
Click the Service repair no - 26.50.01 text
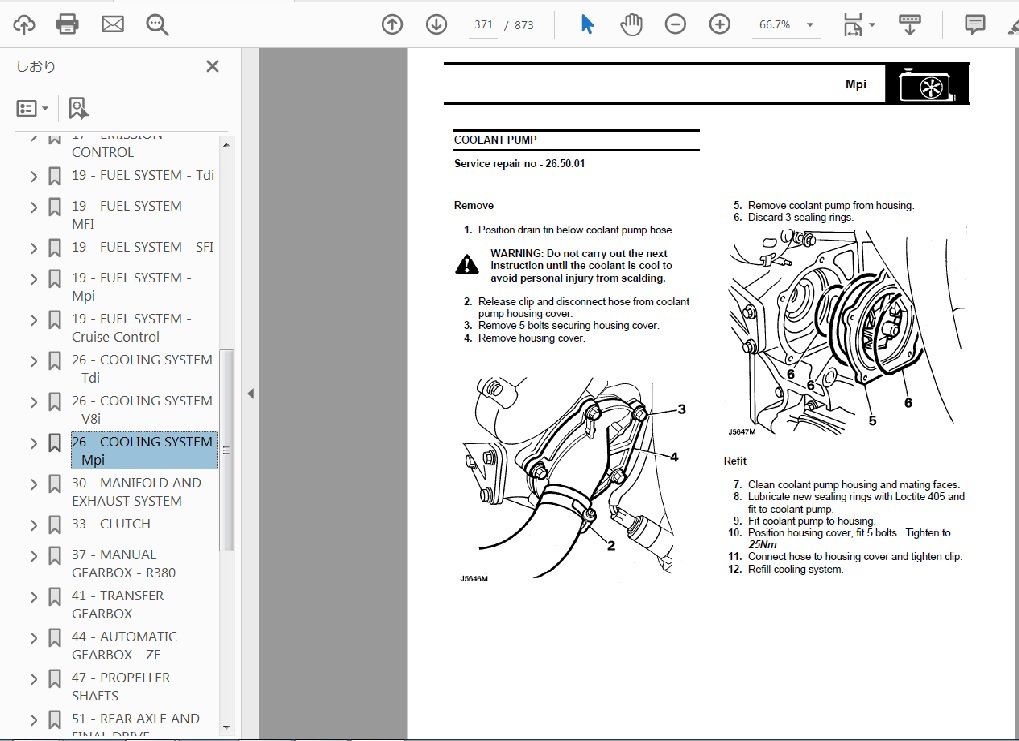(519, 163)
